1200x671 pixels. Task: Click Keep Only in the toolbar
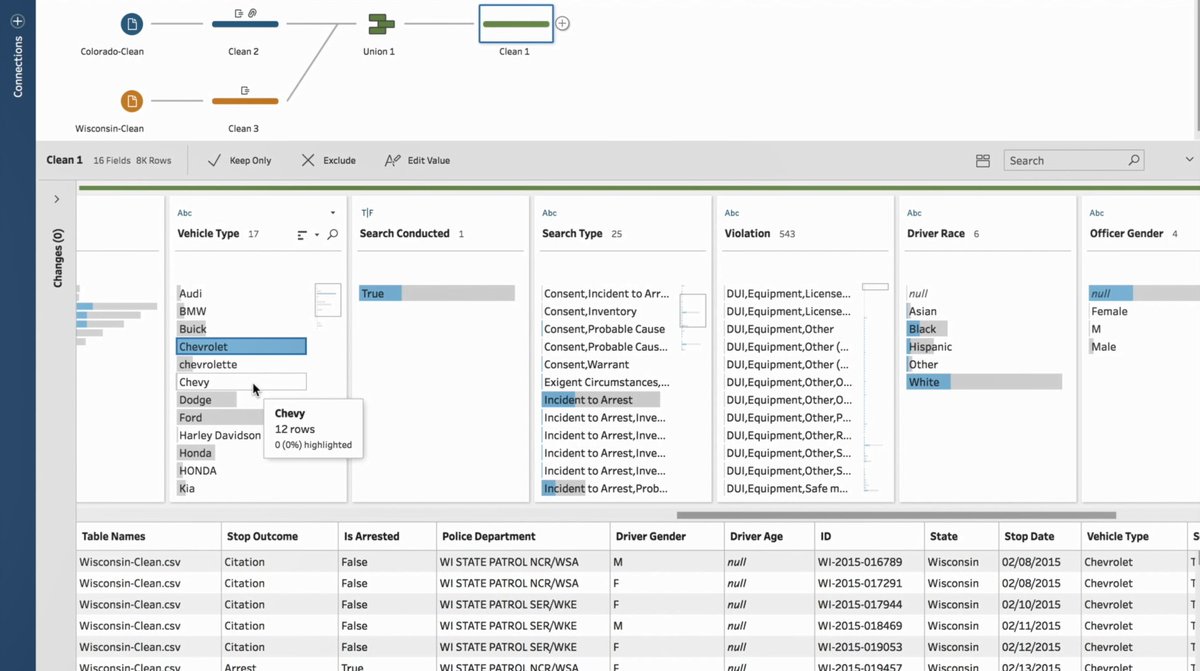239,160
